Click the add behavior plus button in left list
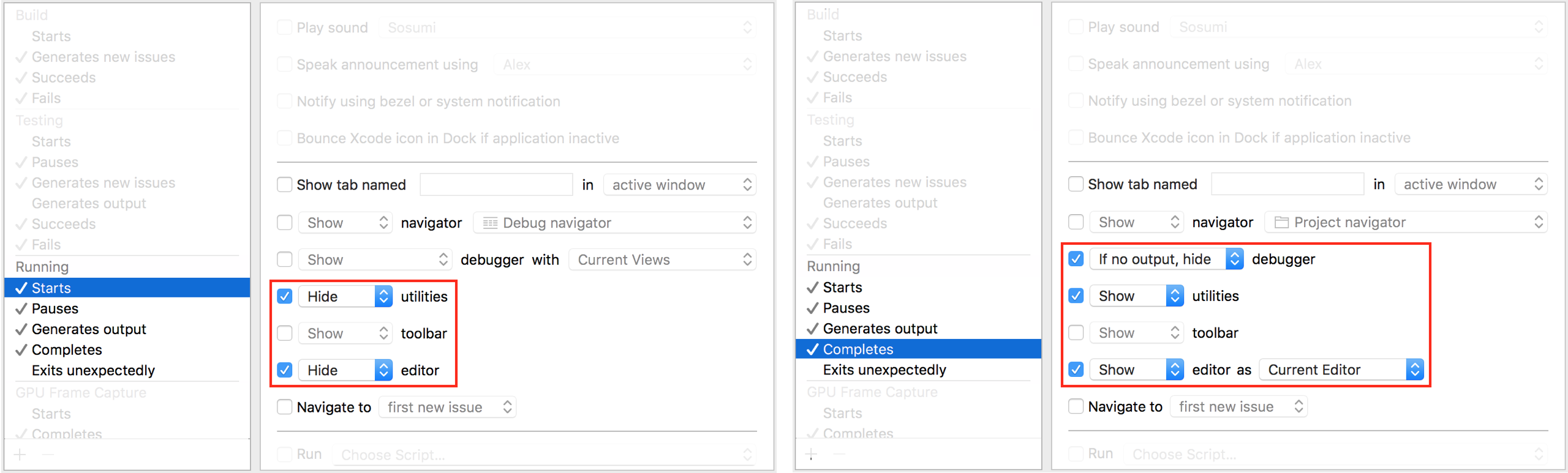 20,455
